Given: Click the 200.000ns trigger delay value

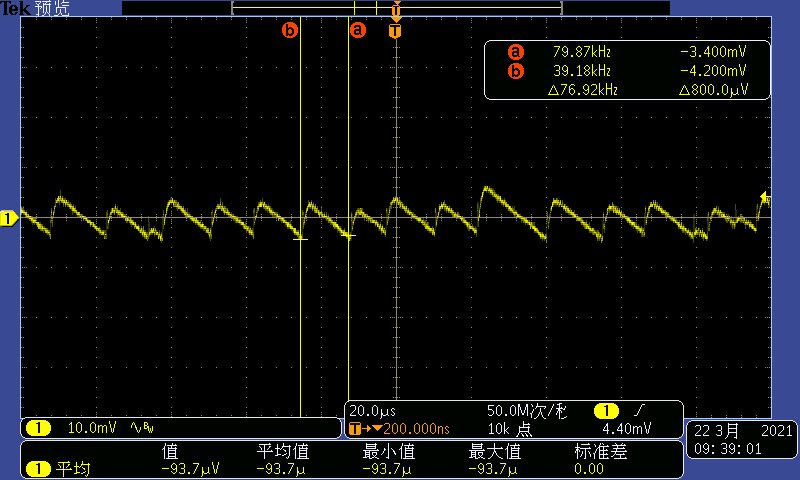Looking at the screenshot, I should pyautogui.click(x=416, y=428).
